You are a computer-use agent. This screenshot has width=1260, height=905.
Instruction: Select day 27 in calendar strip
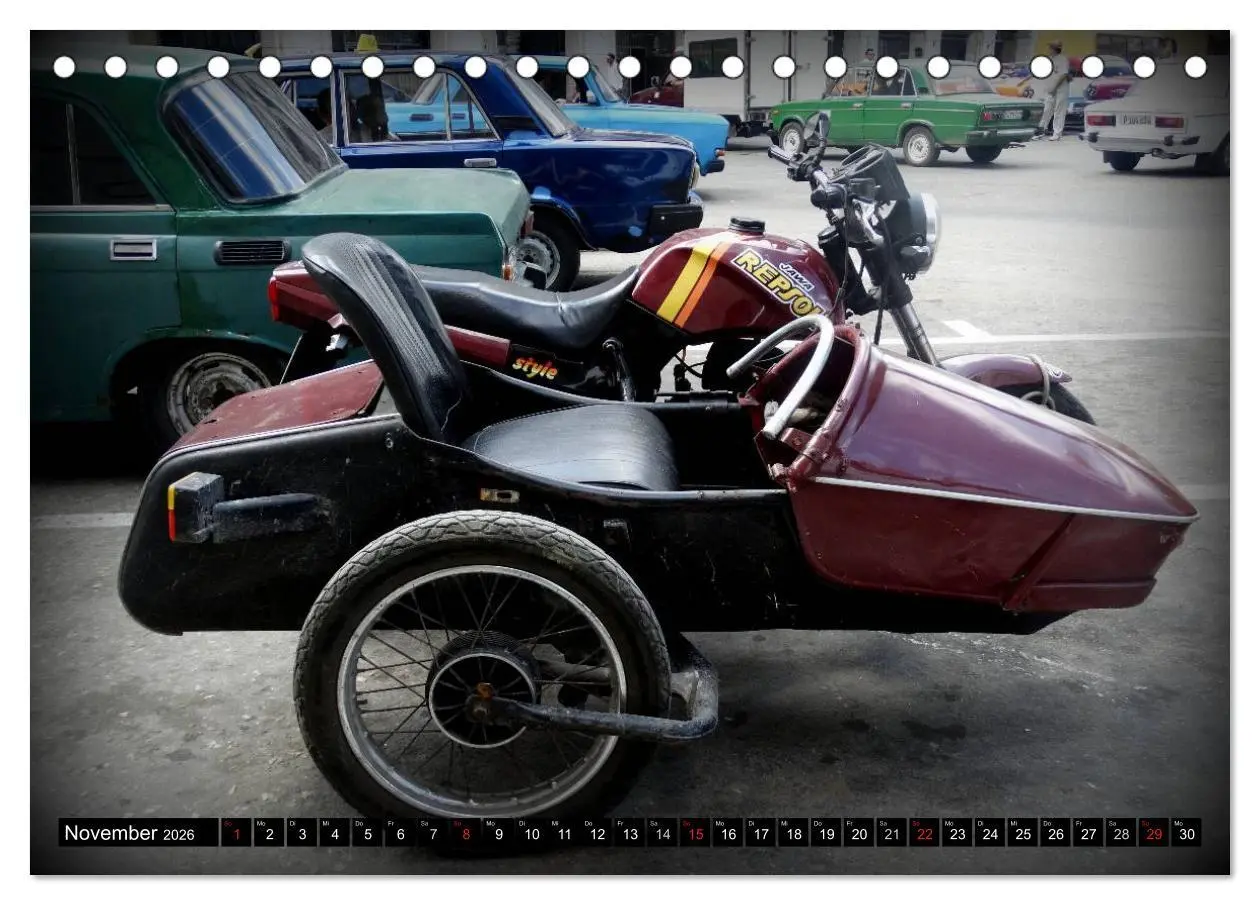point(1089,832)
